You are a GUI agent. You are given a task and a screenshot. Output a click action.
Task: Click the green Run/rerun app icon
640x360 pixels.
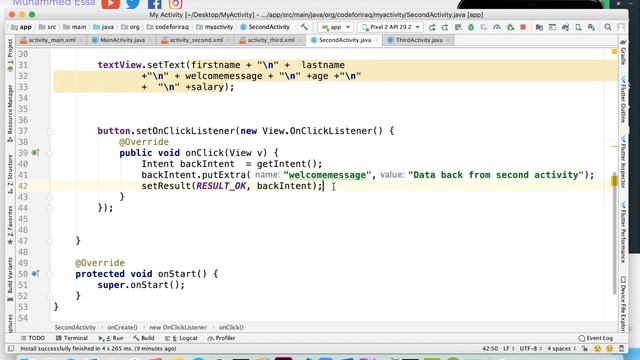[x=432, y=27]
